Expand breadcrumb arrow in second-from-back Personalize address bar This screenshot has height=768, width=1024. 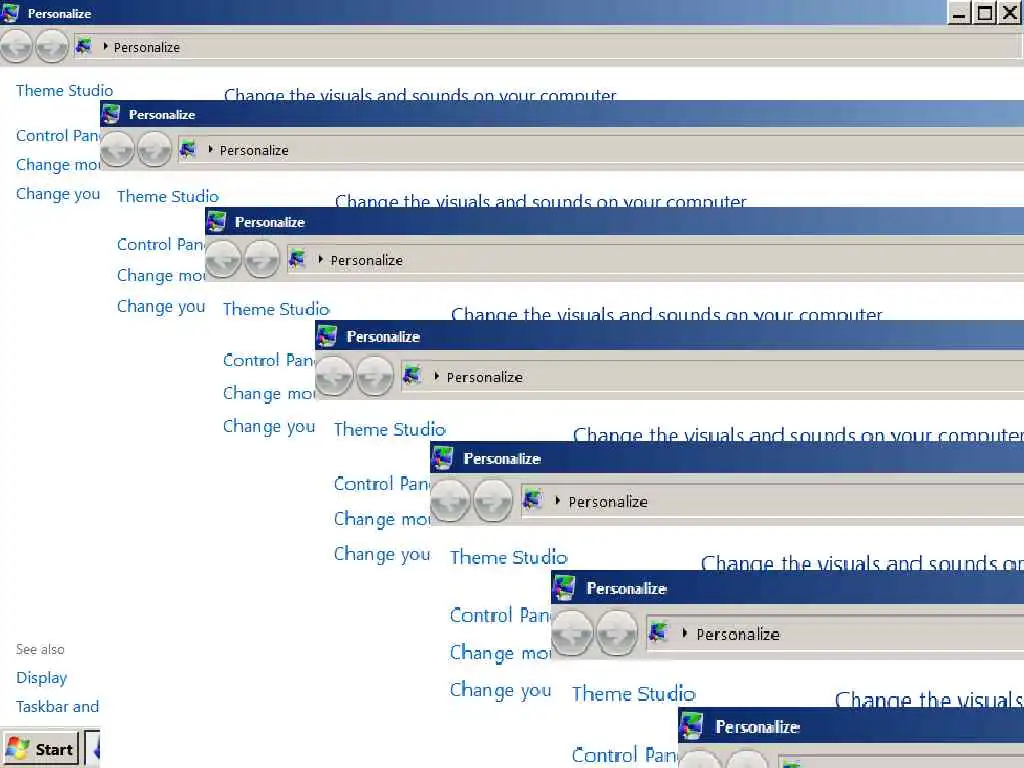(x=210, y=150)
